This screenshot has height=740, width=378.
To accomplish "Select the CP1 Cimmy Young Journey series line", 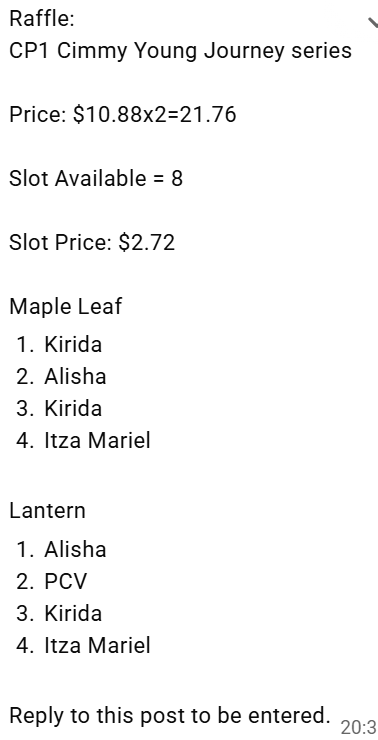I will (180, 51).
